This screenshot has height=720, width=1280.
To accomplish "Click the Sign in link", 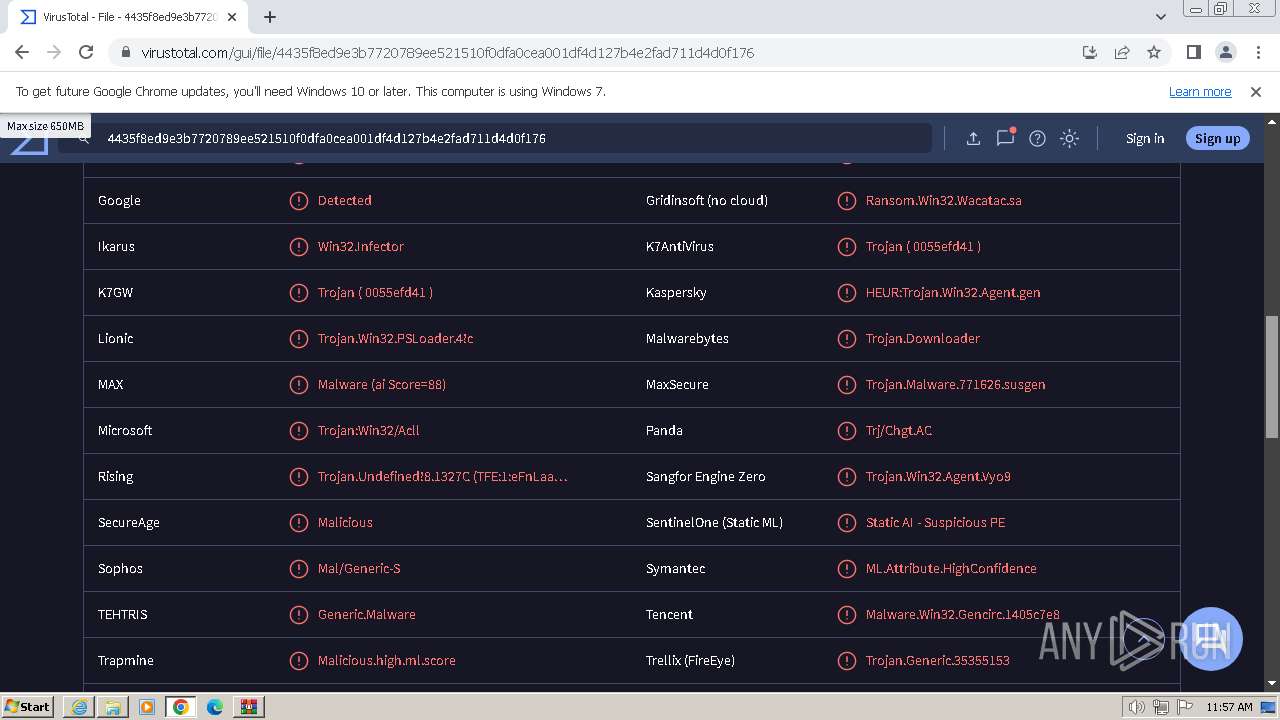I will click(x=1145, y=138).
